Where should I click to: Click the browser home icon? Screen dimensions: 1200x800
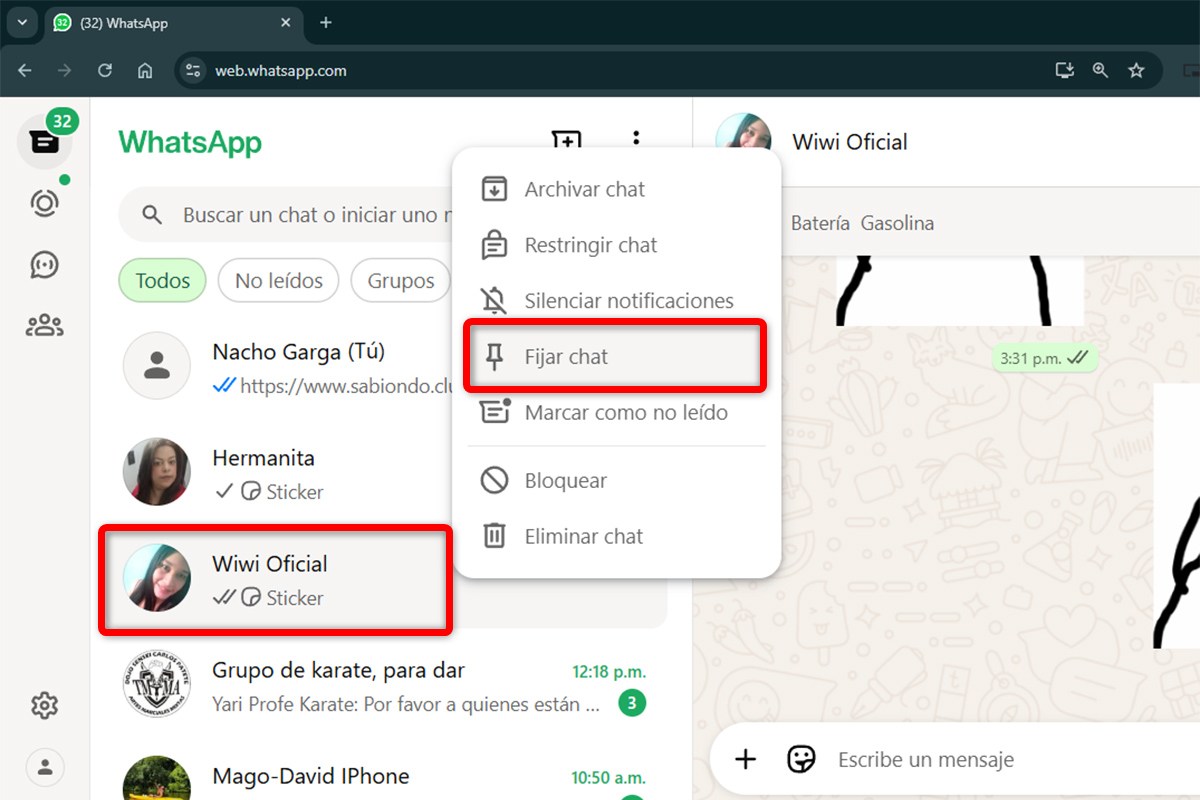145,70
